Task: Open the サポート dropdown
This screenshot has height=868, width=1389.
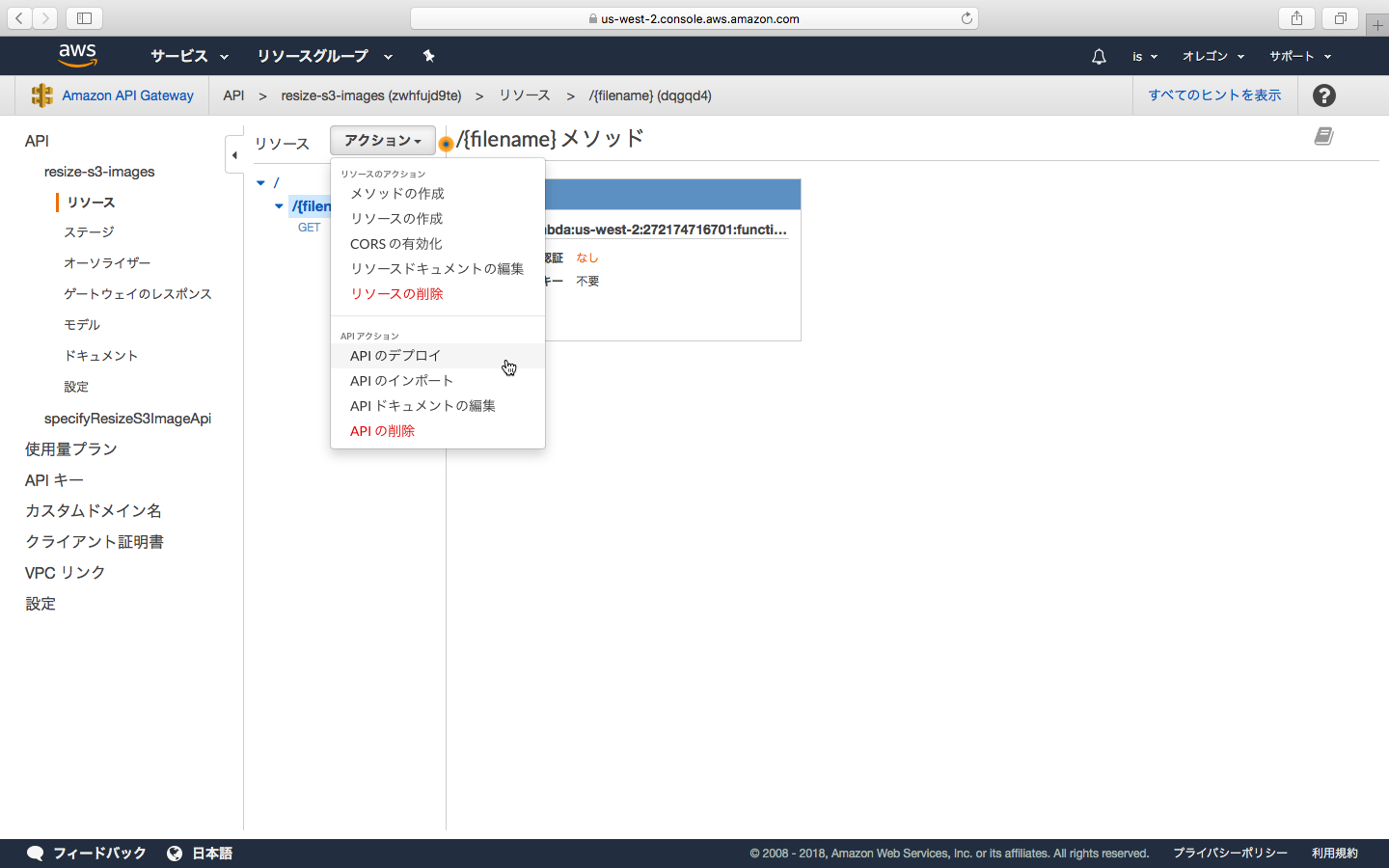Action: point(1299,57)
